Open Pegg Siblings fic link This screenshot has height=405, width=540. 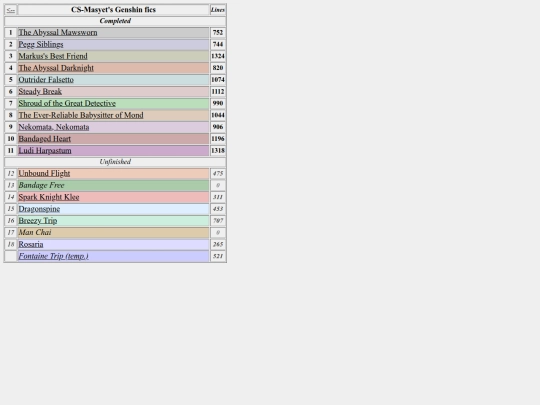(41, 44)
